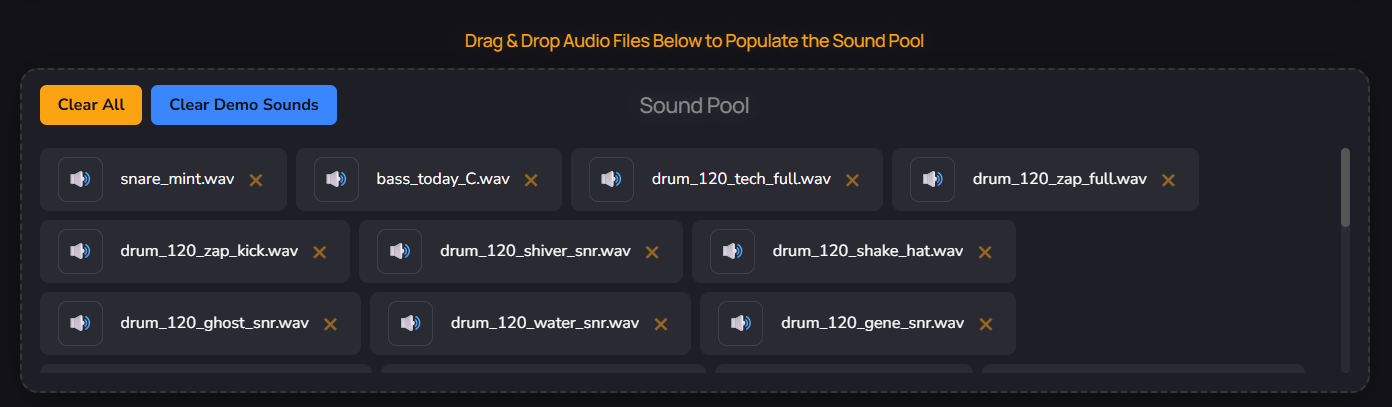This screenshot has width=1392, height=407.
Task: Play the snare_mint.wav sound preview
Action: 80,180
